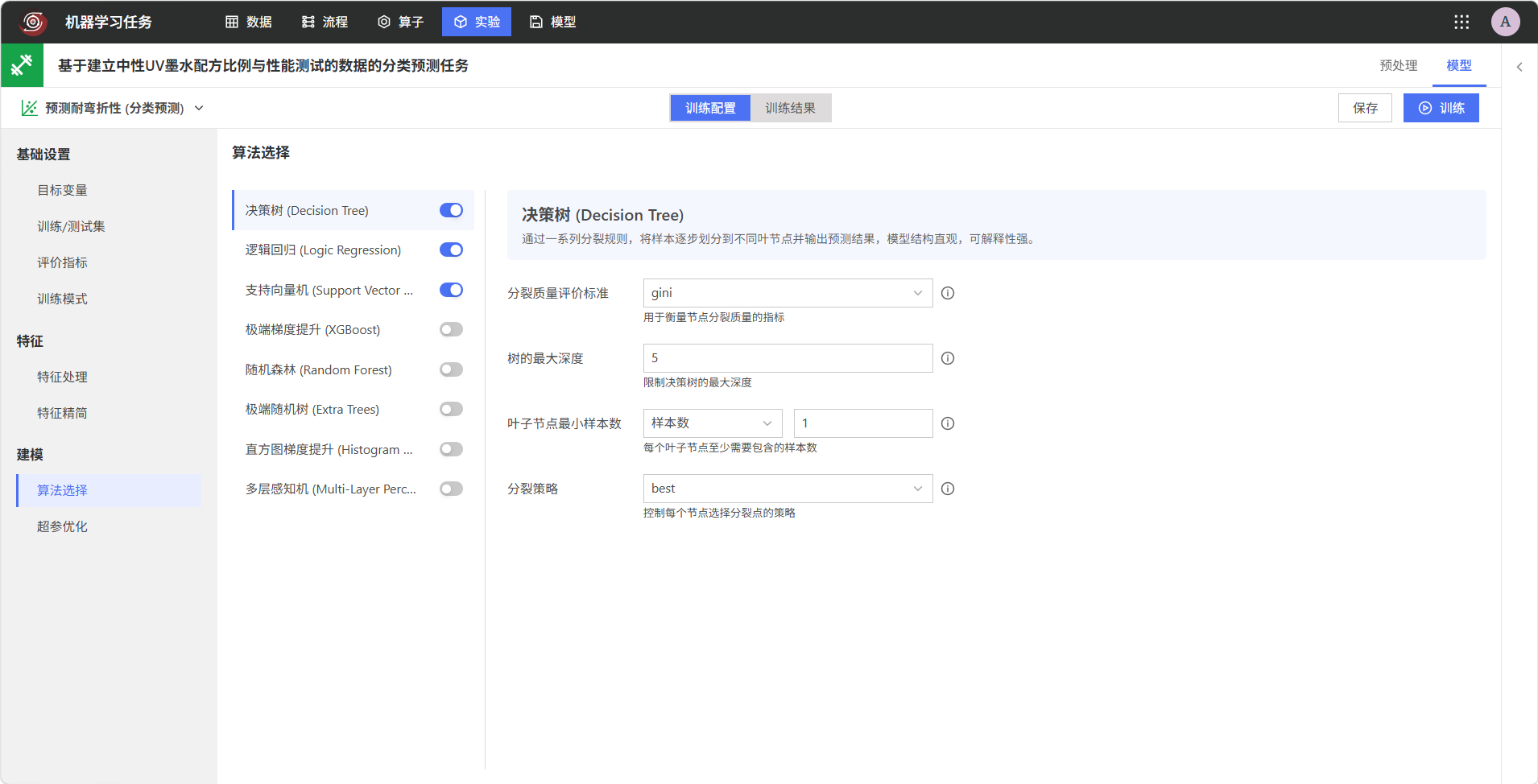Open the best split strategy dropdown
This screenshot has height=784, width=1538.
(x=788, y=489)
